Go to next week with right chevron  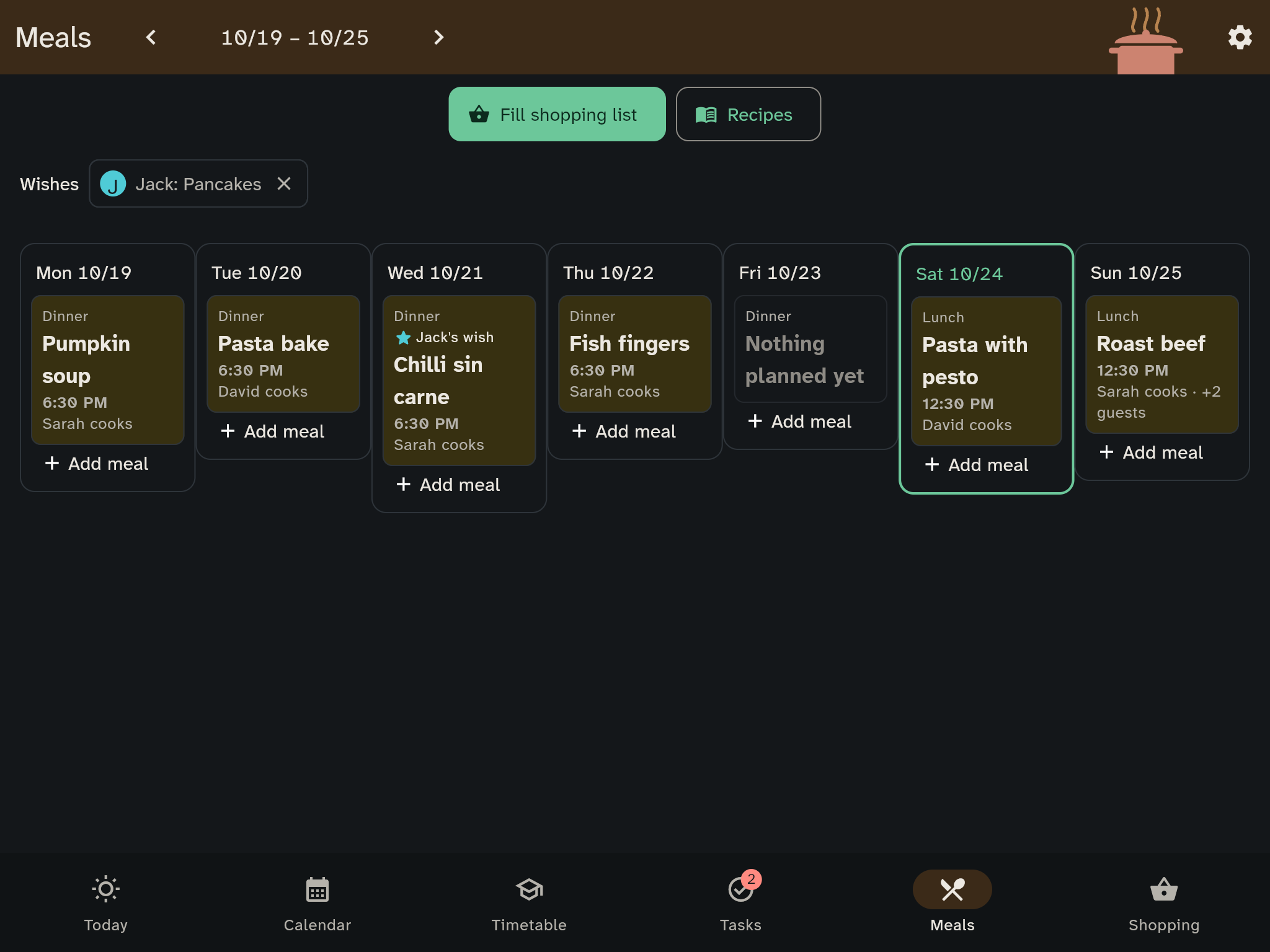point(438,37)
